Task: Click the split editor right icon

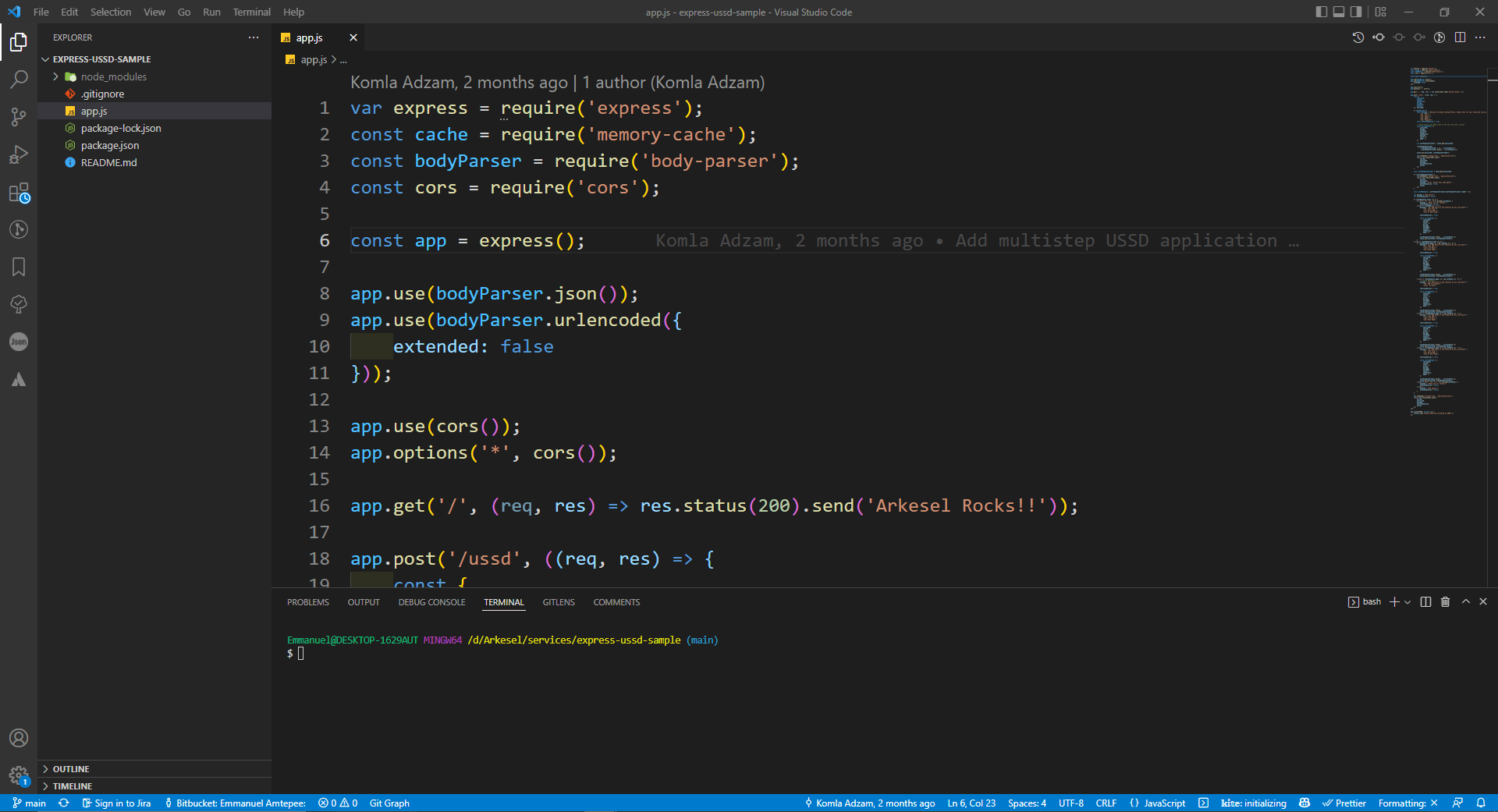Action: 1460,37
